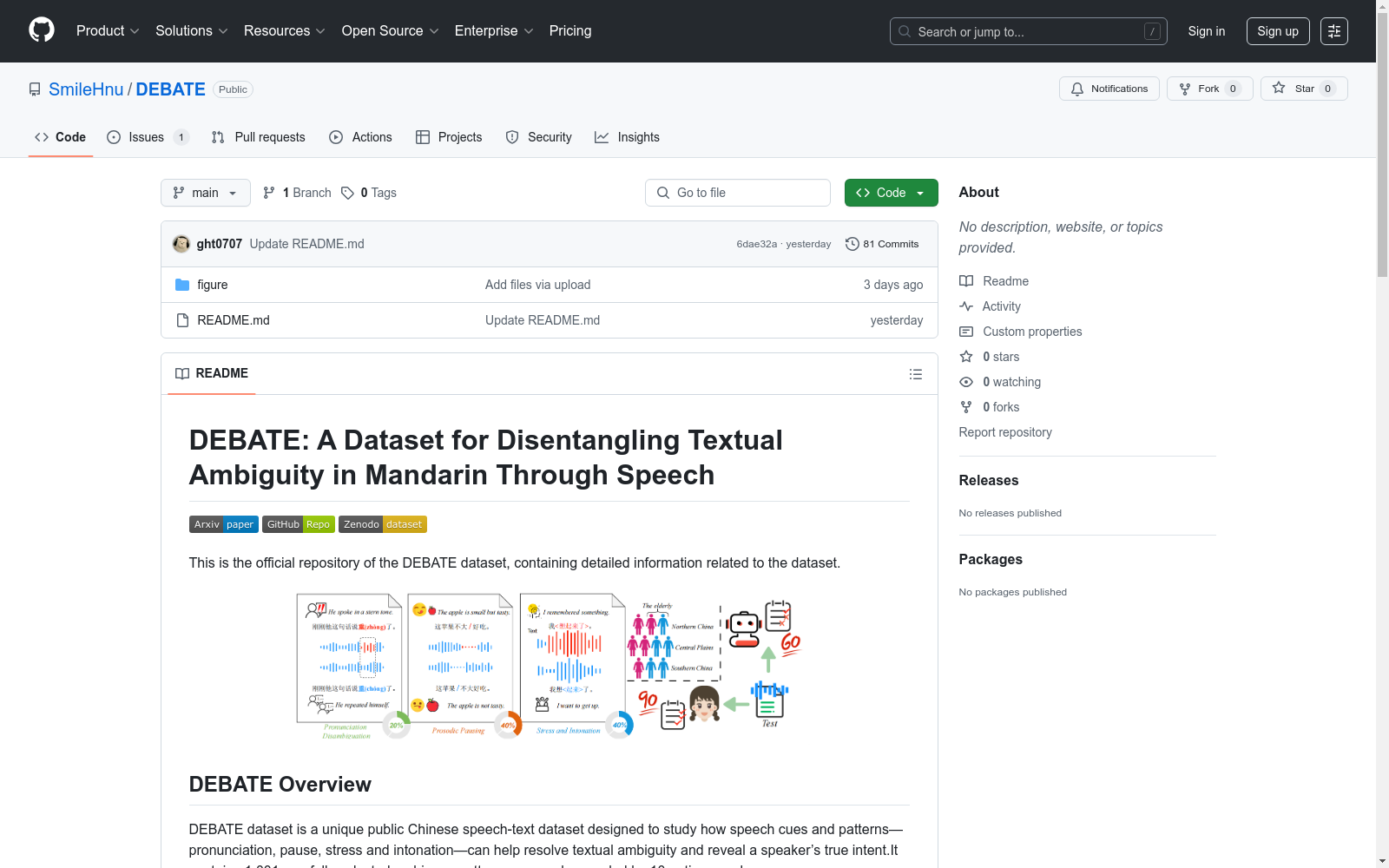Click the tag icon beside 0 Tags
The height and width of the screenshot is (868, 1389).
[x=347, y=193]
